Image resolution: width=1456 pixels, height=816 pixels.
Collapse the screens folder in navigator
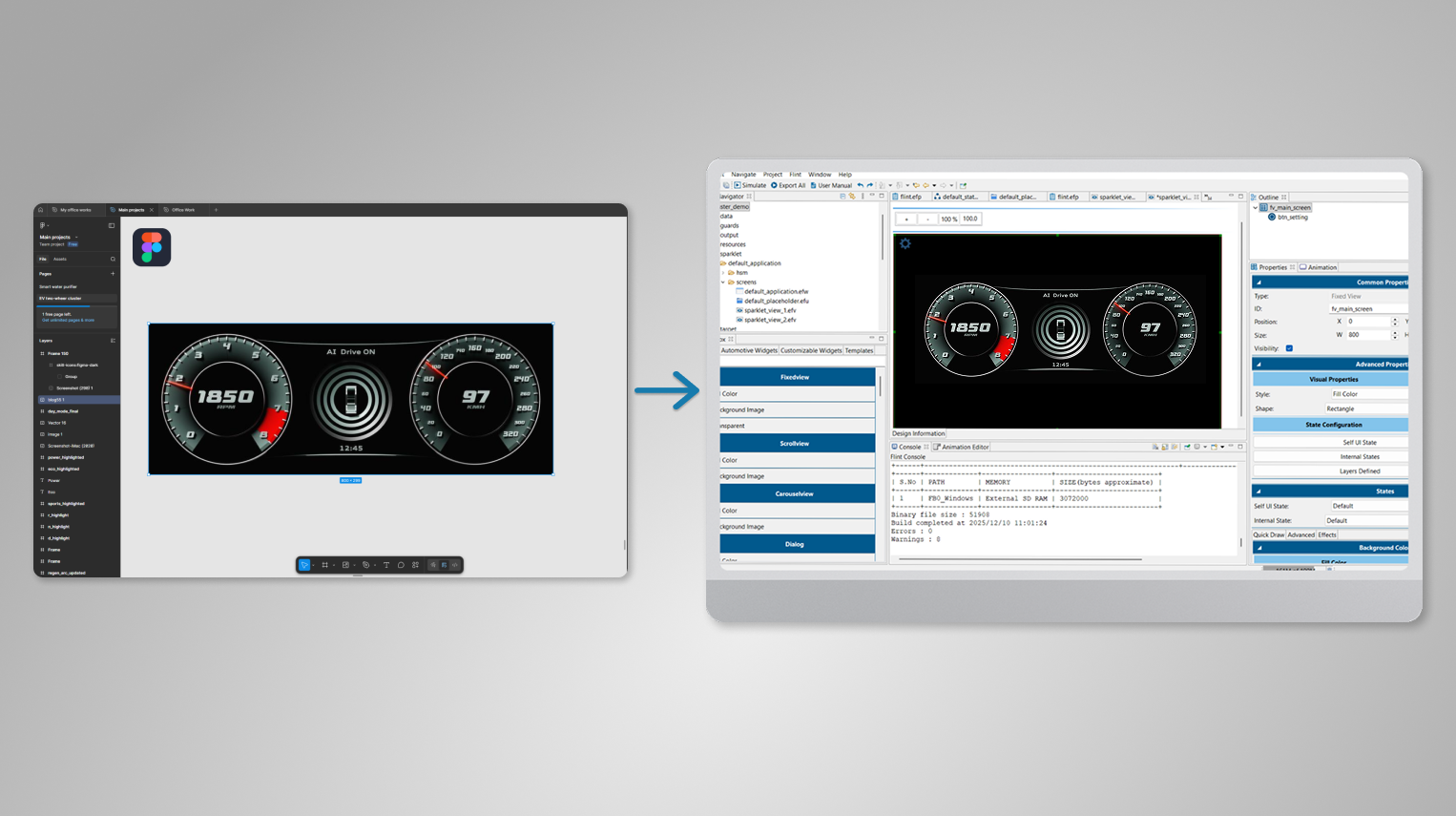723,282
